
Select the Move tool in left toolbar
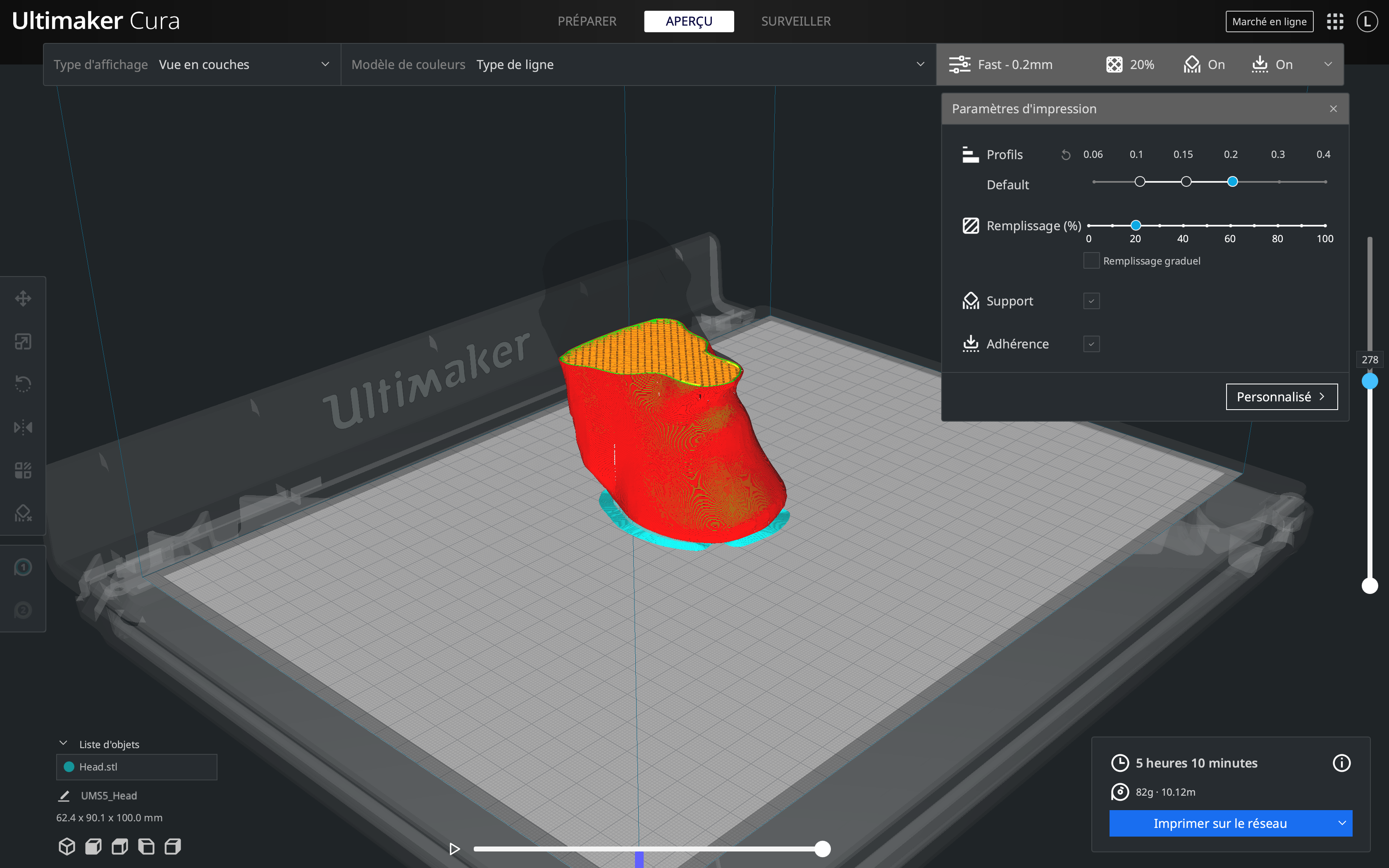coord(23,298)
